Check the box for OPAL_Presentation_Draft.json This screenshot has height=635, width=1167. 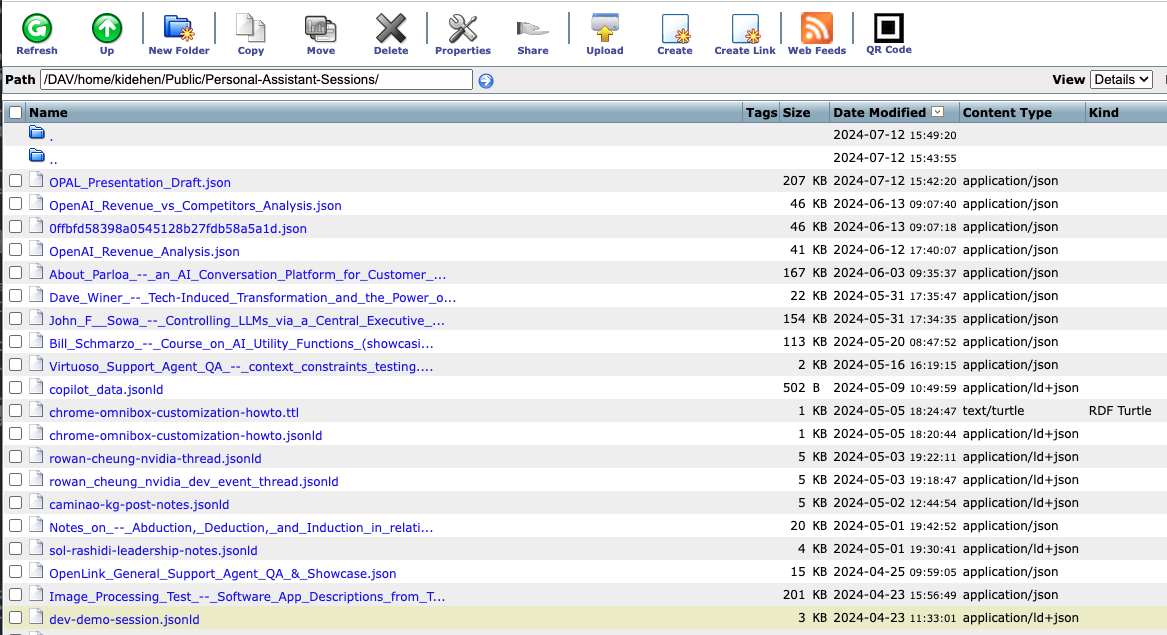[15, 181]
